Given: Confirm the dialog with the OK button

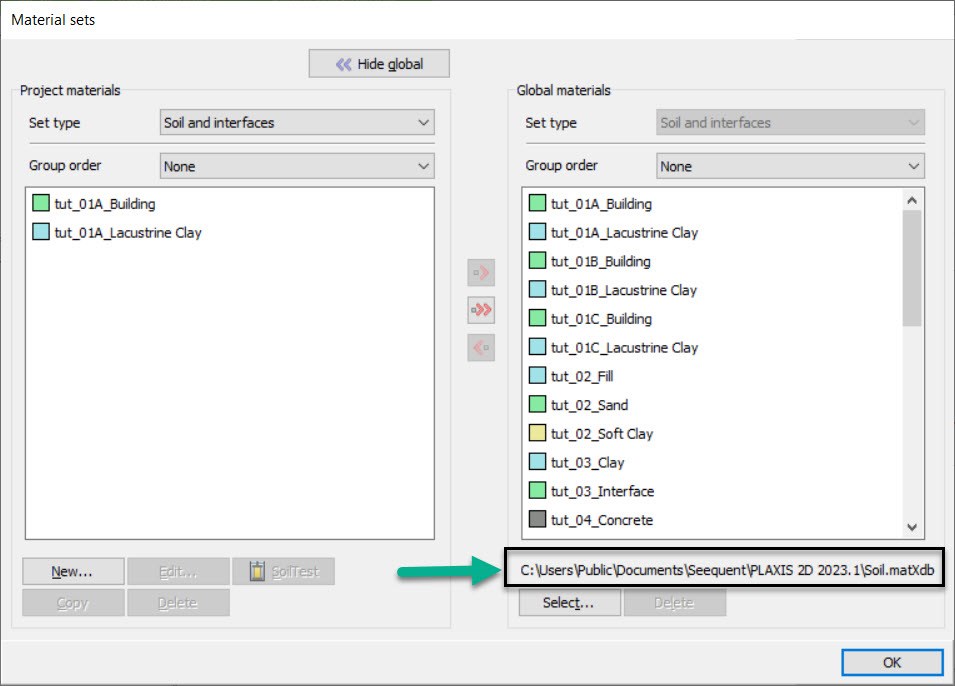Looking at the screenshot, I should click(891, 662).
